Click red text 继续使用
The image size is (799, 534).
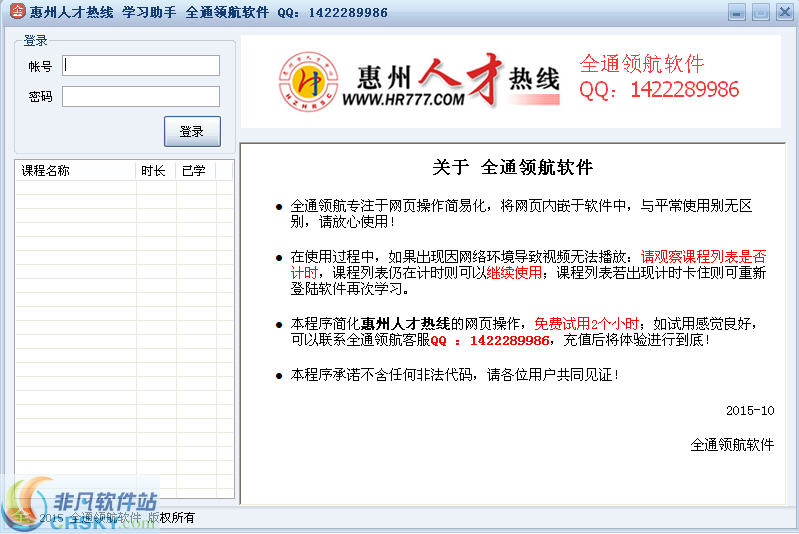click(x=514, y=273)
